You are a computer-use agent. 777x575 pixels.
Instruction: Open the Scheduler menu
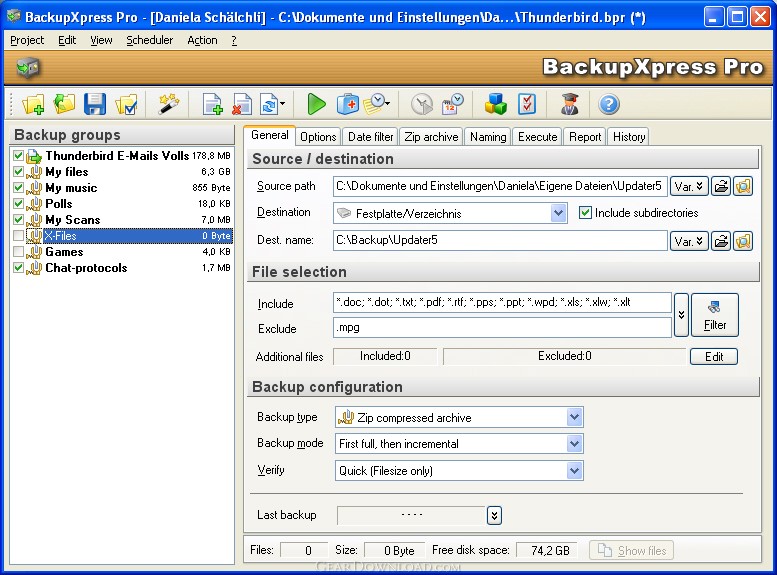150,40
